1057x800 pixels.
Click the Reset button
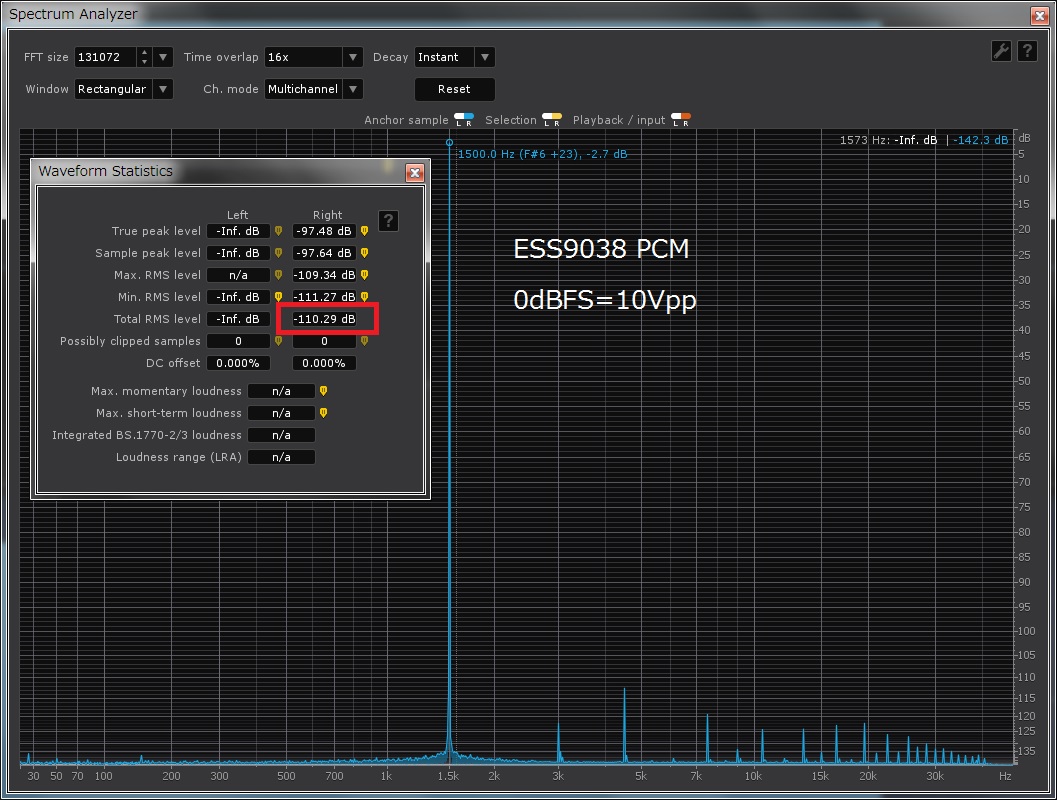point(454,89)
